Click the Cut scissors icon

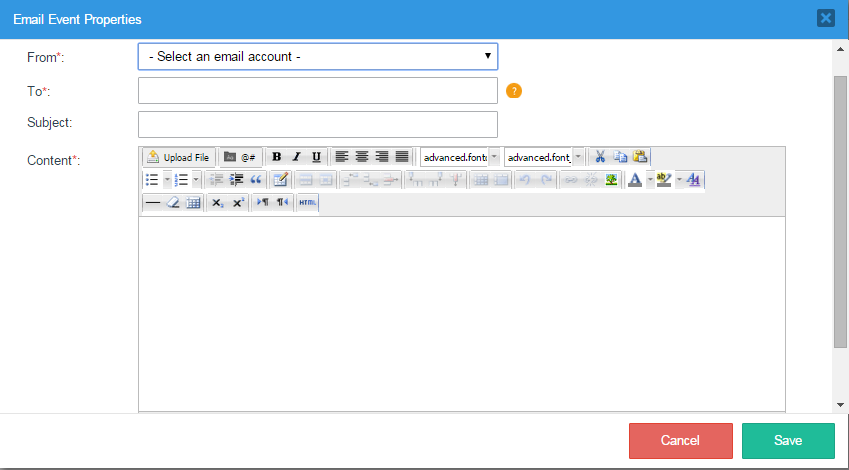pos(600,157)
